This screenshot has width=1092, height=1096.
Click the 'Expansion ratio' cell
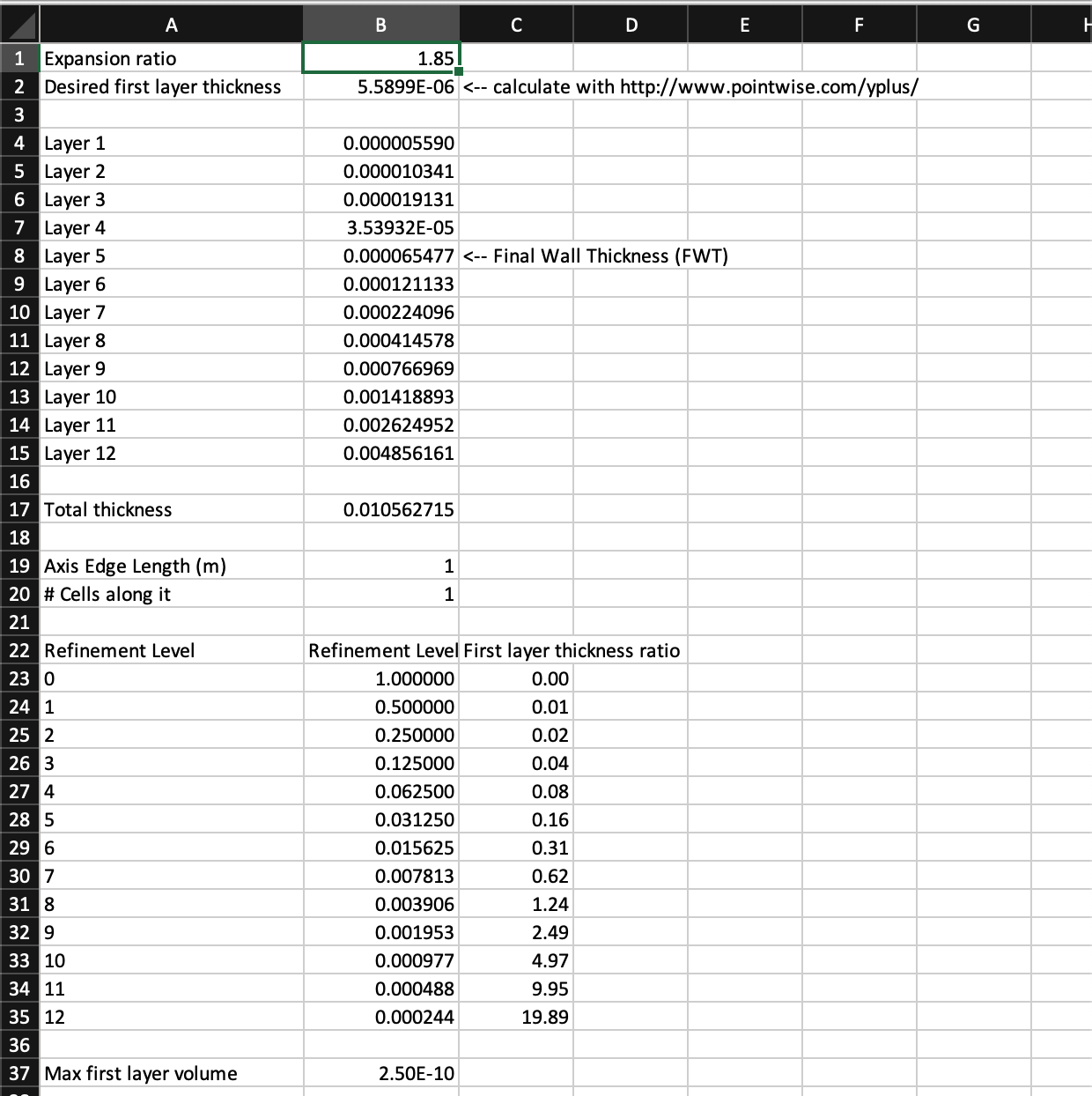point(172,58)
